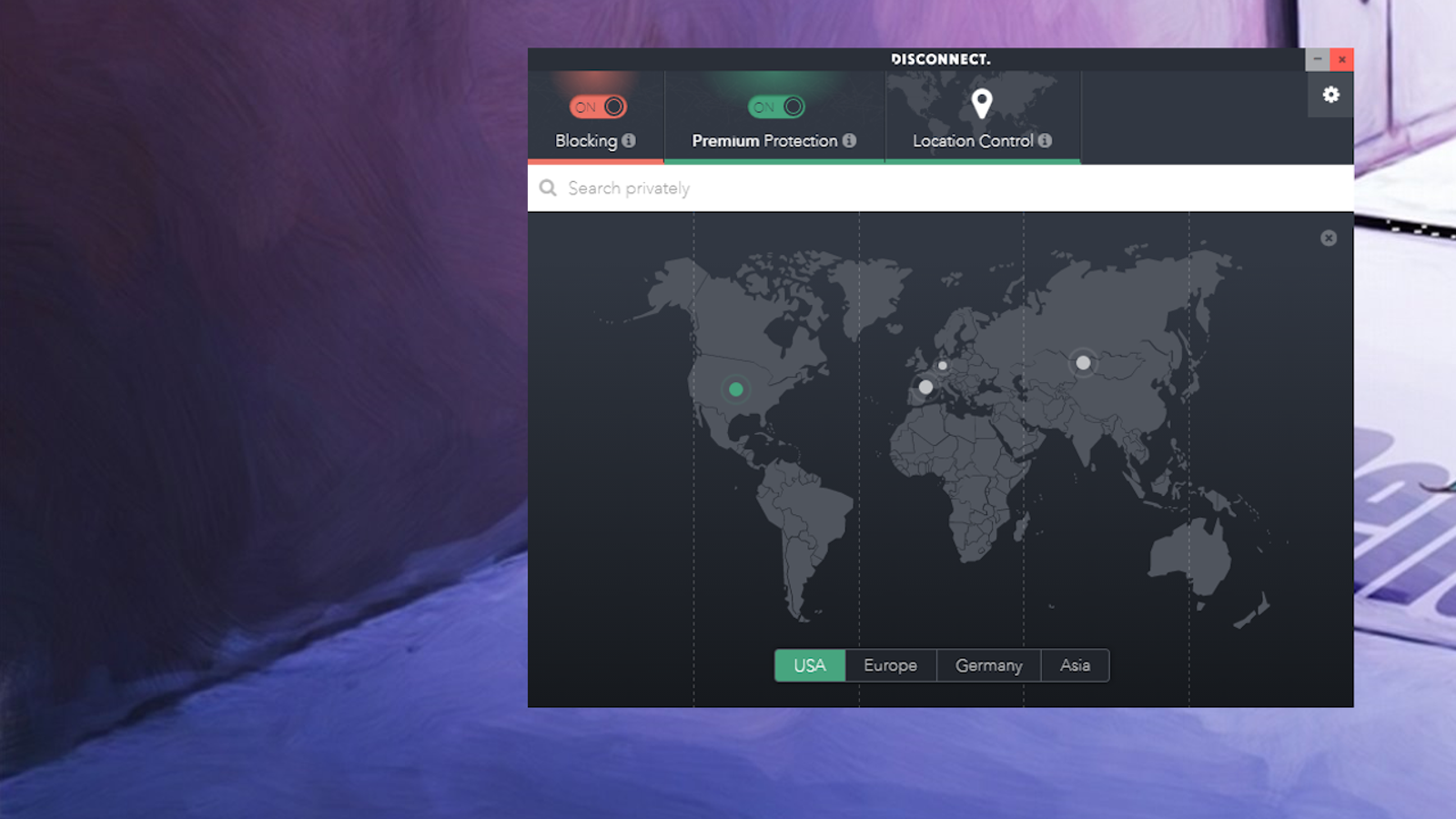Open the Premium Protection tab label
The image size is (1456, 819).
coord(764,141)
